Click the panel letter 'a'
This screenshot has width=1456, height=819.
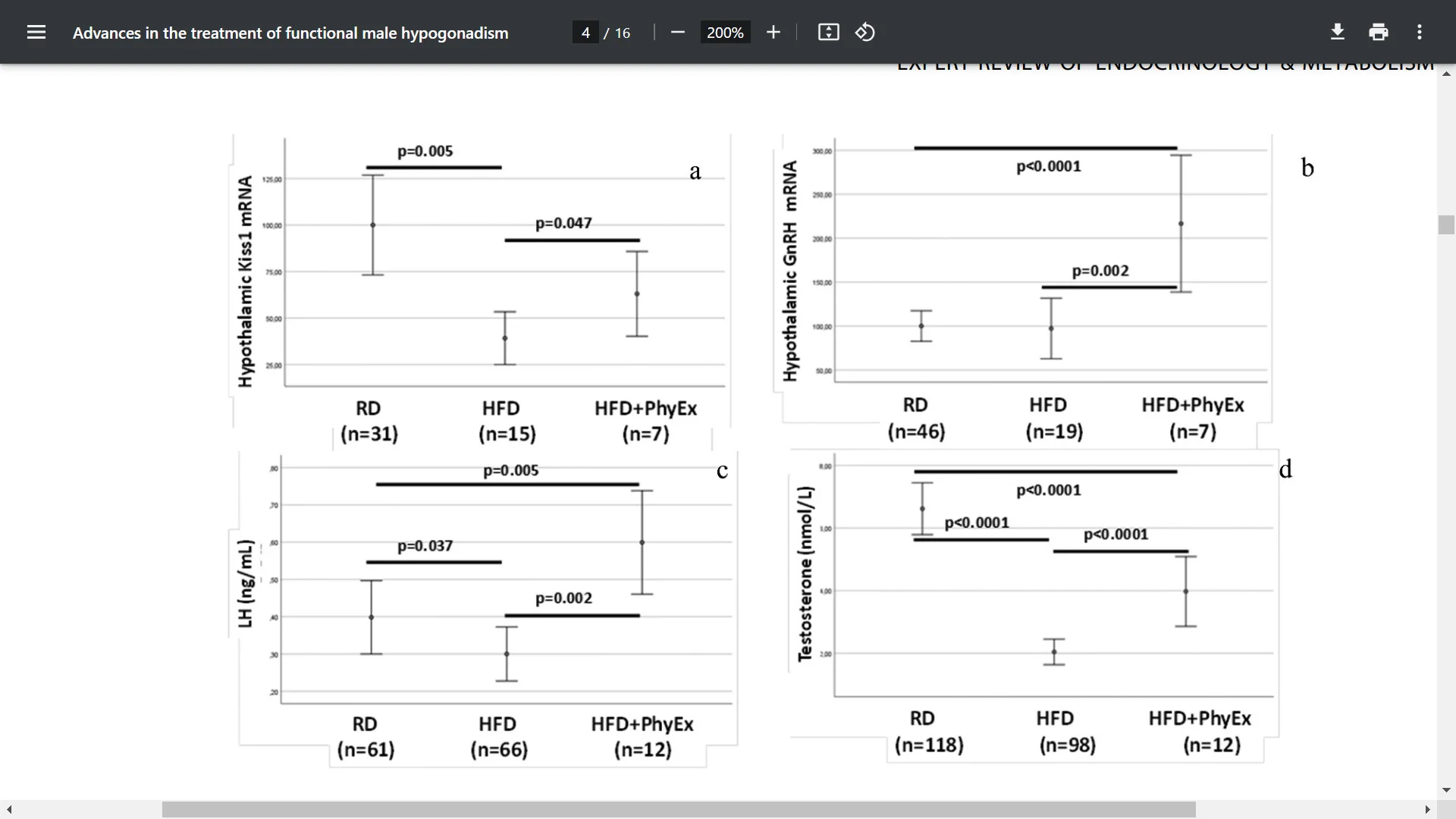coord(695,172)
